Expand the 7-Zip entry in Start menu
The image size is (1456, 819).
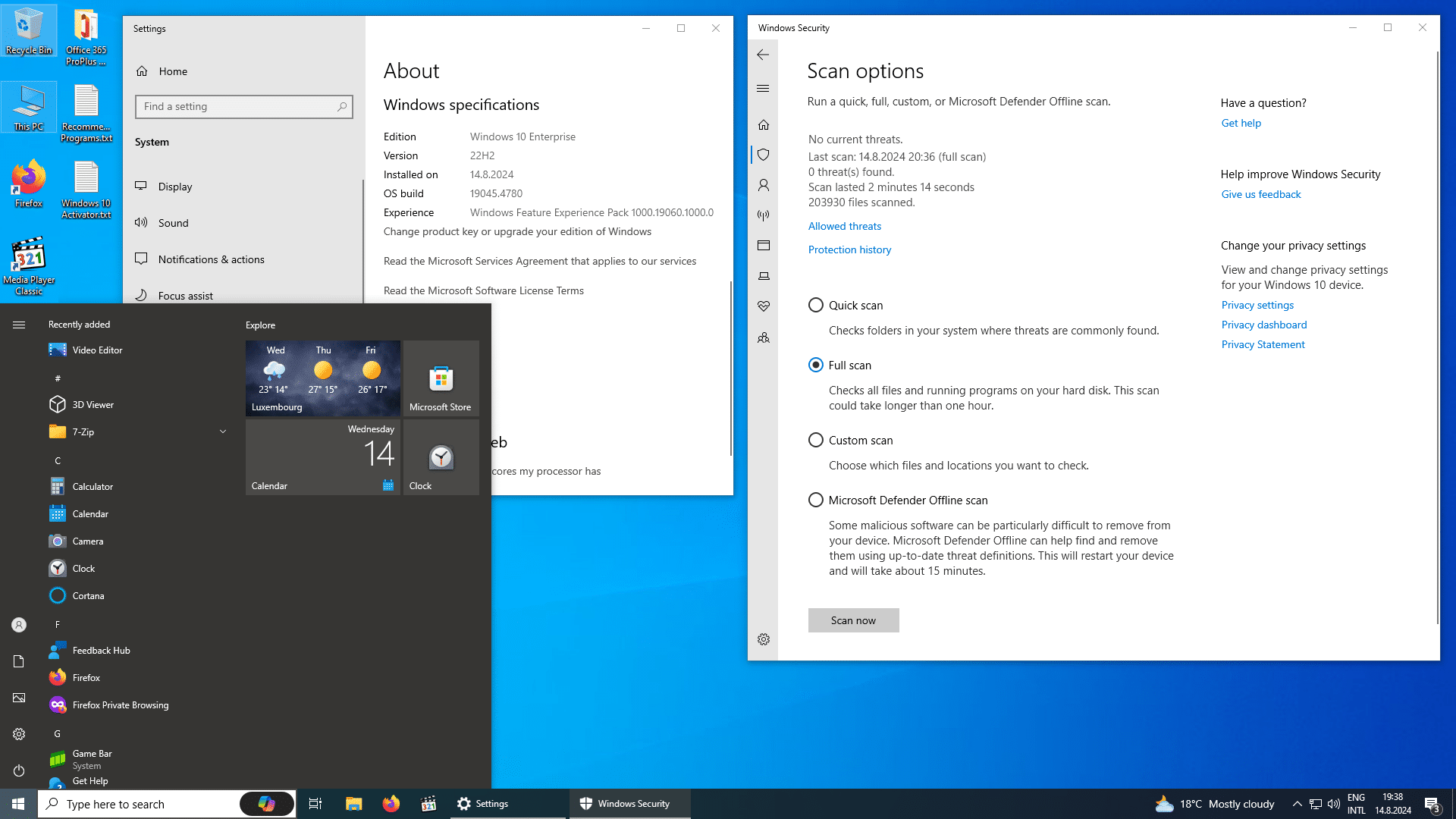coord(222,431)
